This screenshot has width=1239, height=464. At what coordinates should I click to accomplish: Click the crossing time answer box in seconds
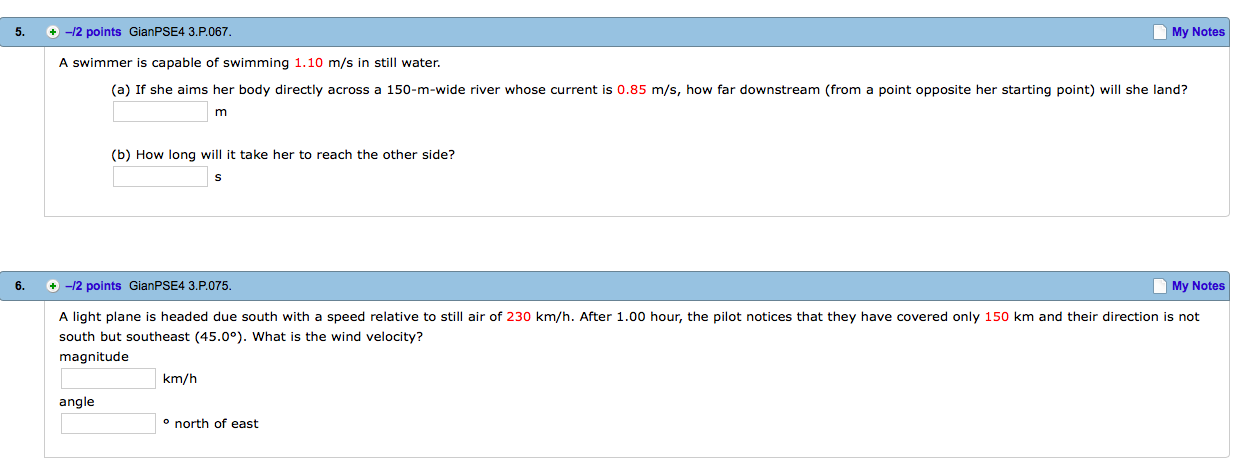(160, 177)
